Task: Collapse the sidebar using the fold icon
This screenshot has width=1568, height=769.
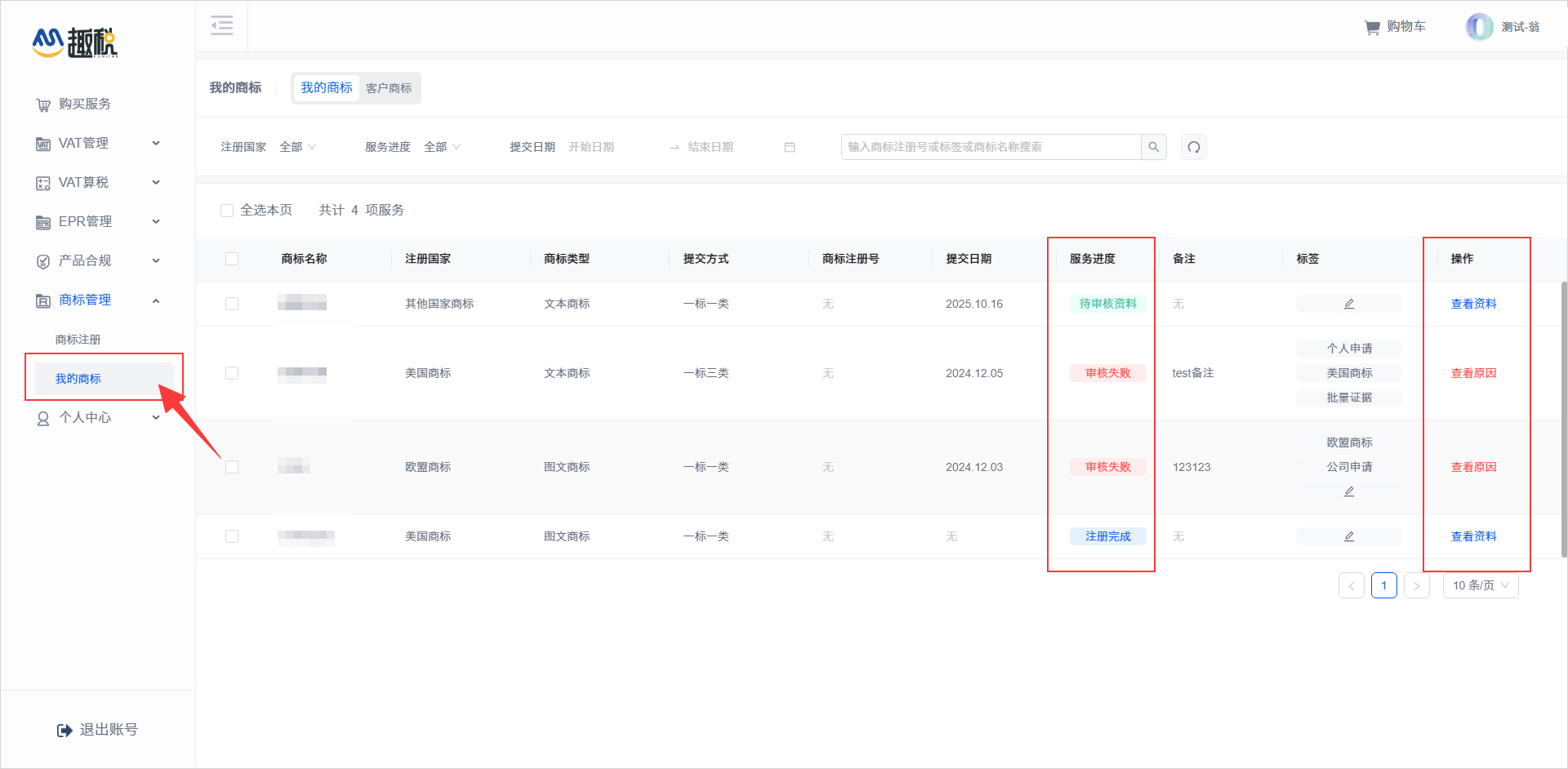Action: tap(221, 25)
